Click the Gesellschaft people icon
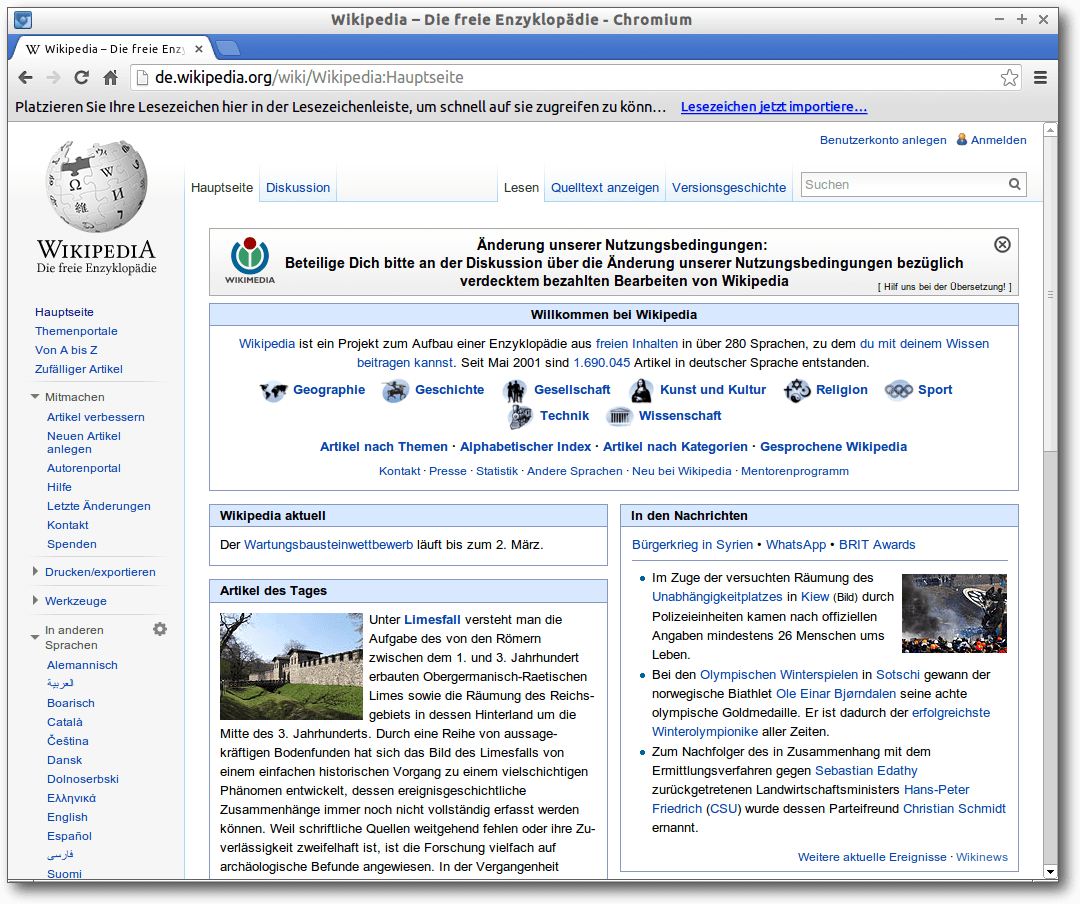This screenshot has width=1080, height=904. click(515, 391)
